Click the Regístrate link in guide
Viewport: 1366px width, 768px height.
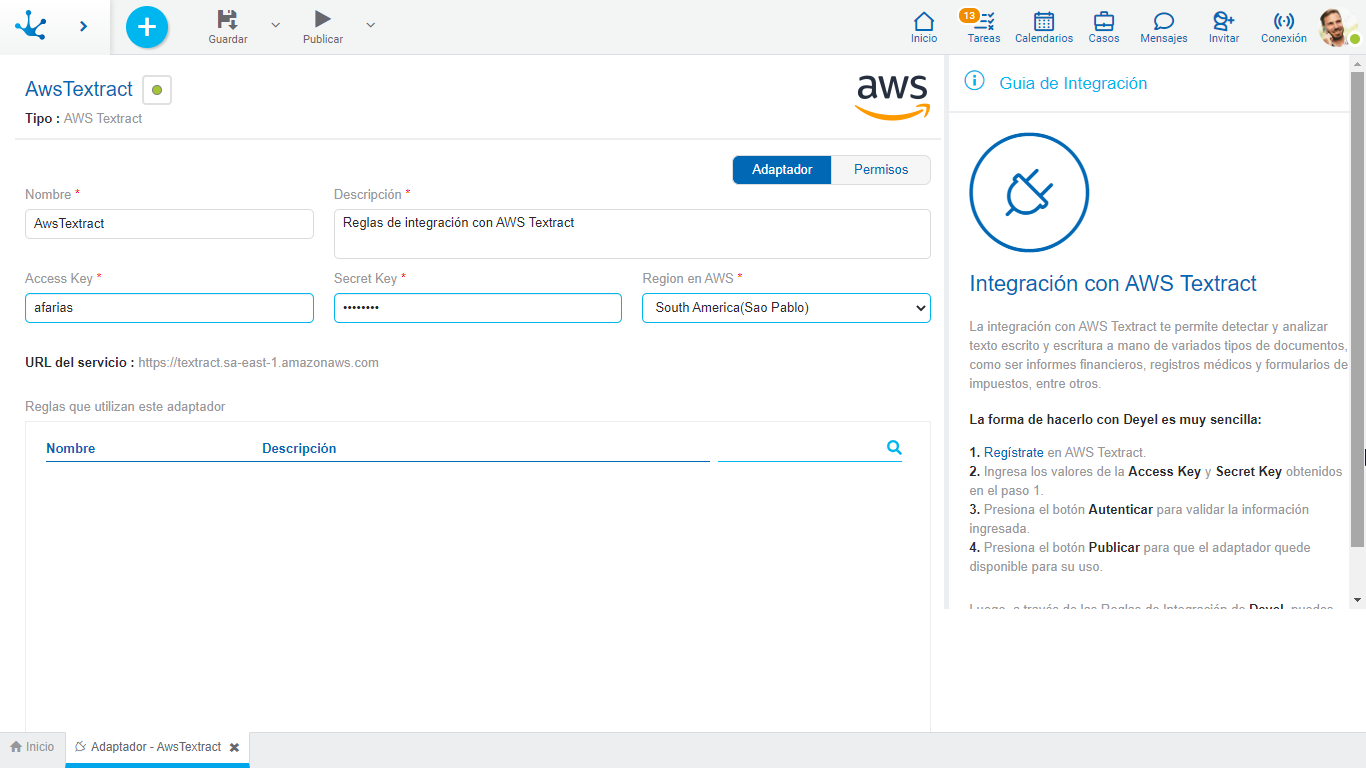(1013, 452)
